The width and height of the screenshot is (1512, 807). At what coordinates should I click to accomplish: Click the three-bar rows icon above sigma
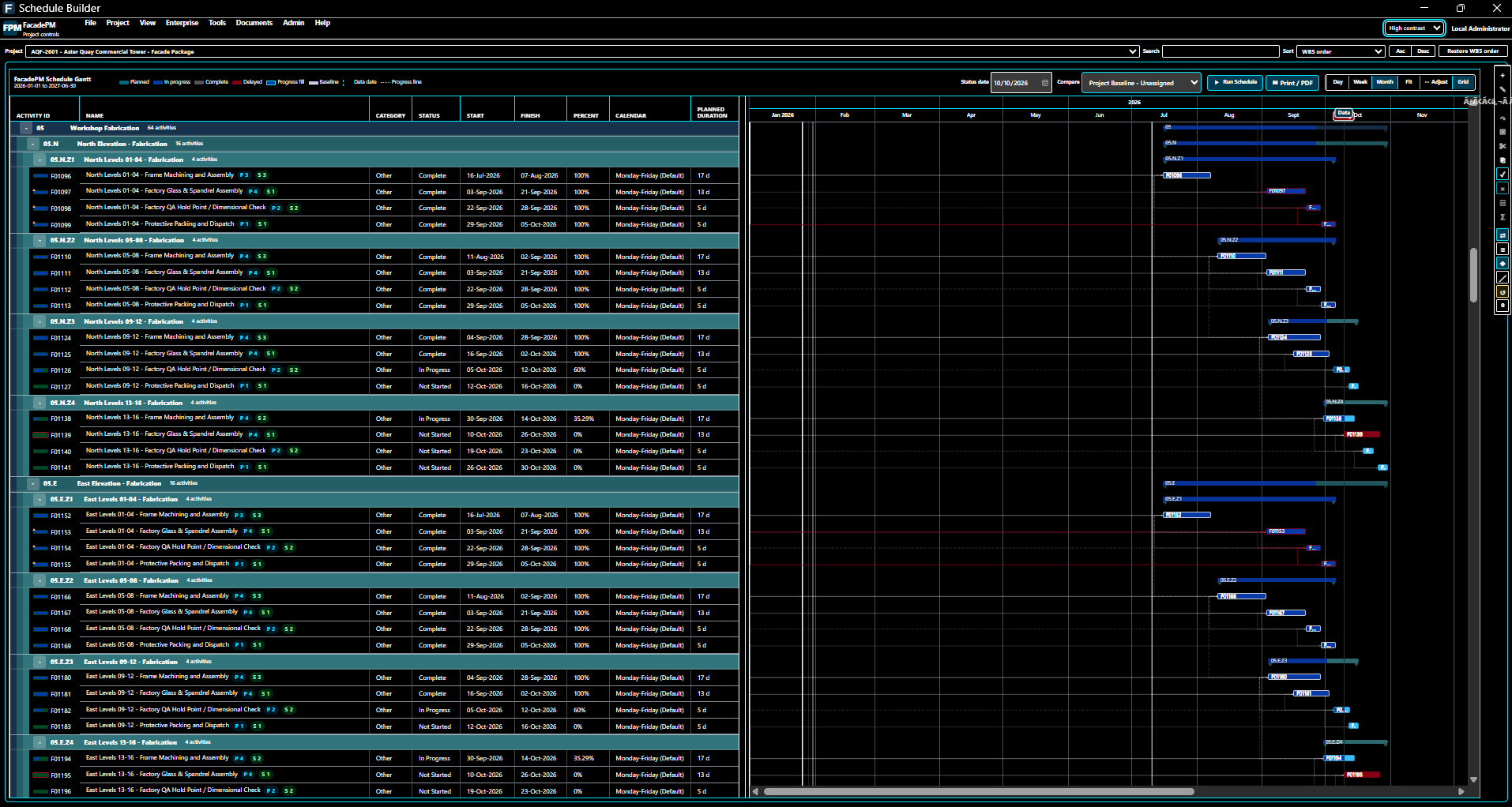1503,203
